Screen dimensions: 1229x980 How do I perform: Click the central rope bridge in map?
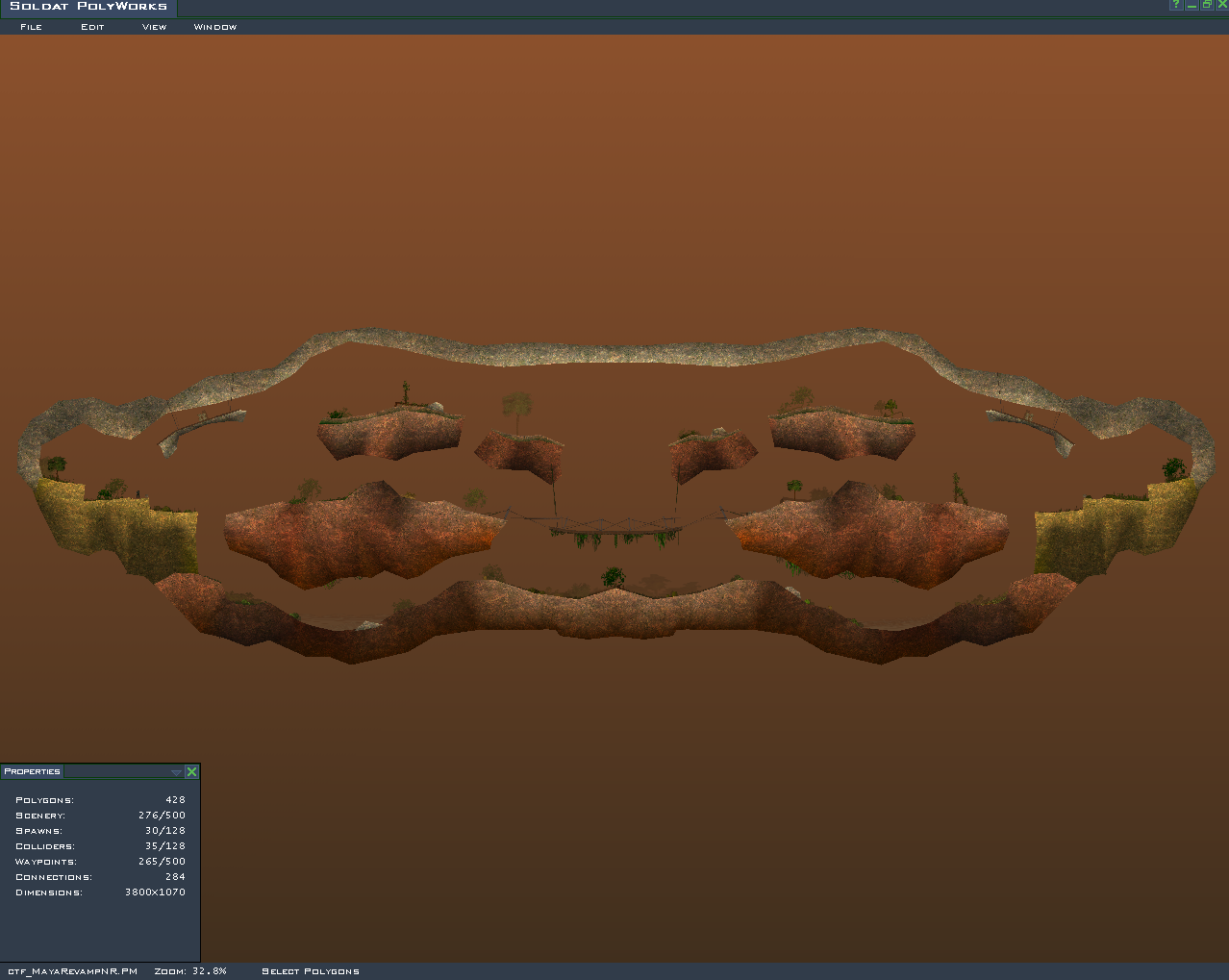tap(615, 527)
